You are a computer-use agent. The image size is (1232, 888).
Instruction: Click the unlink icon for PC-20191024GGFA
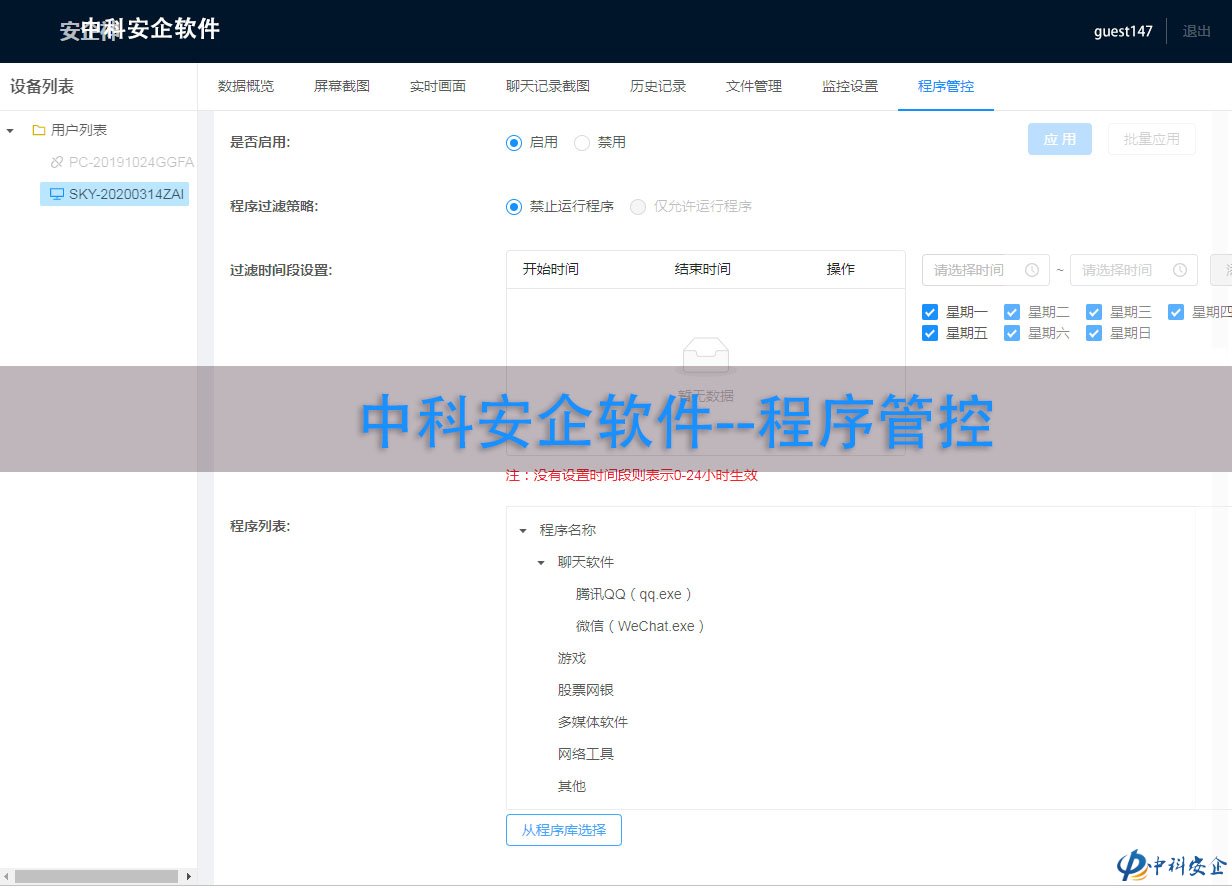[x=56, y=162]
